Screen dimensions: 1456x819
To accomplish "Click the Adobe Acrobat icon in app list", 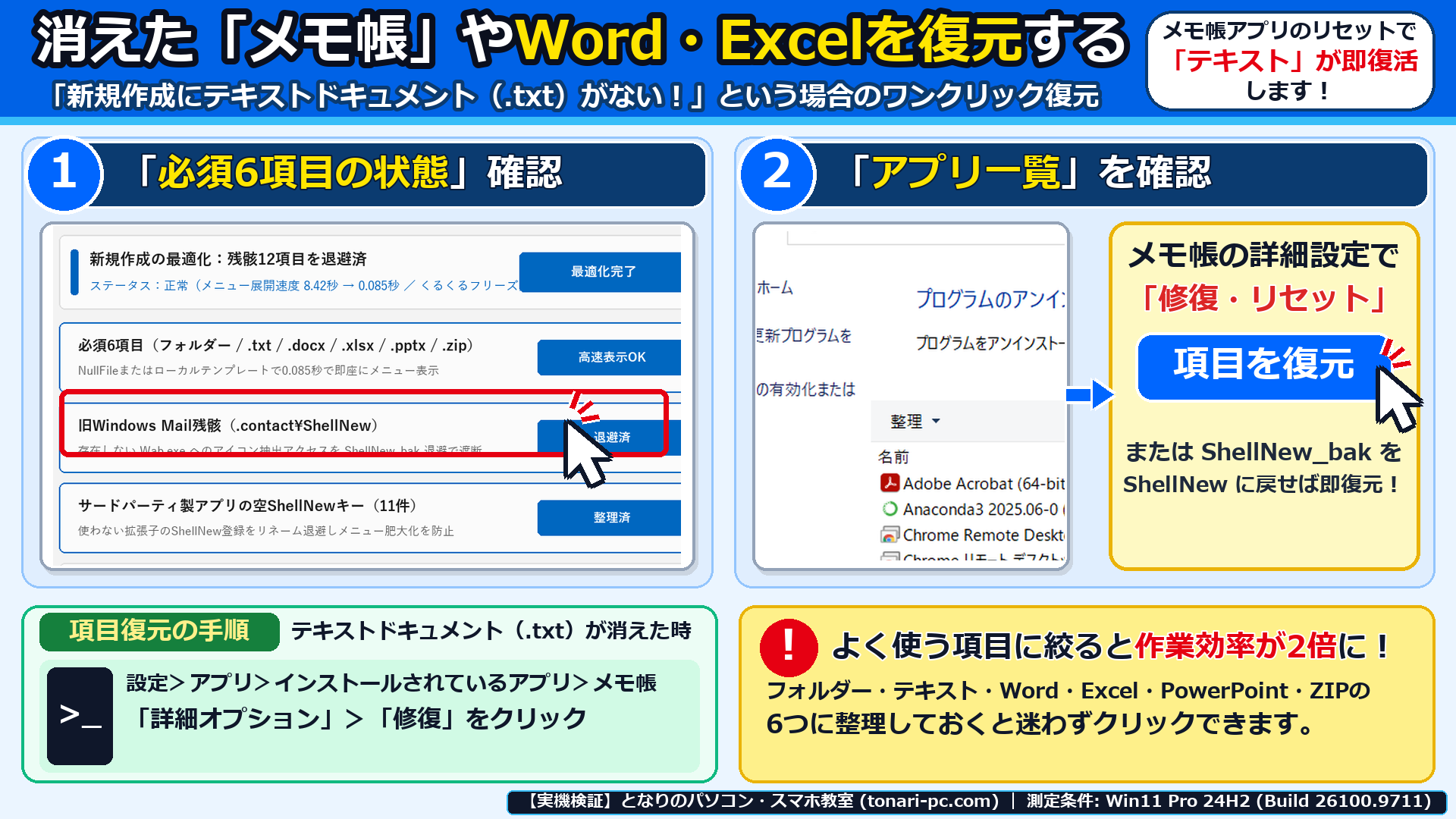I will click(x=890, y=484).
